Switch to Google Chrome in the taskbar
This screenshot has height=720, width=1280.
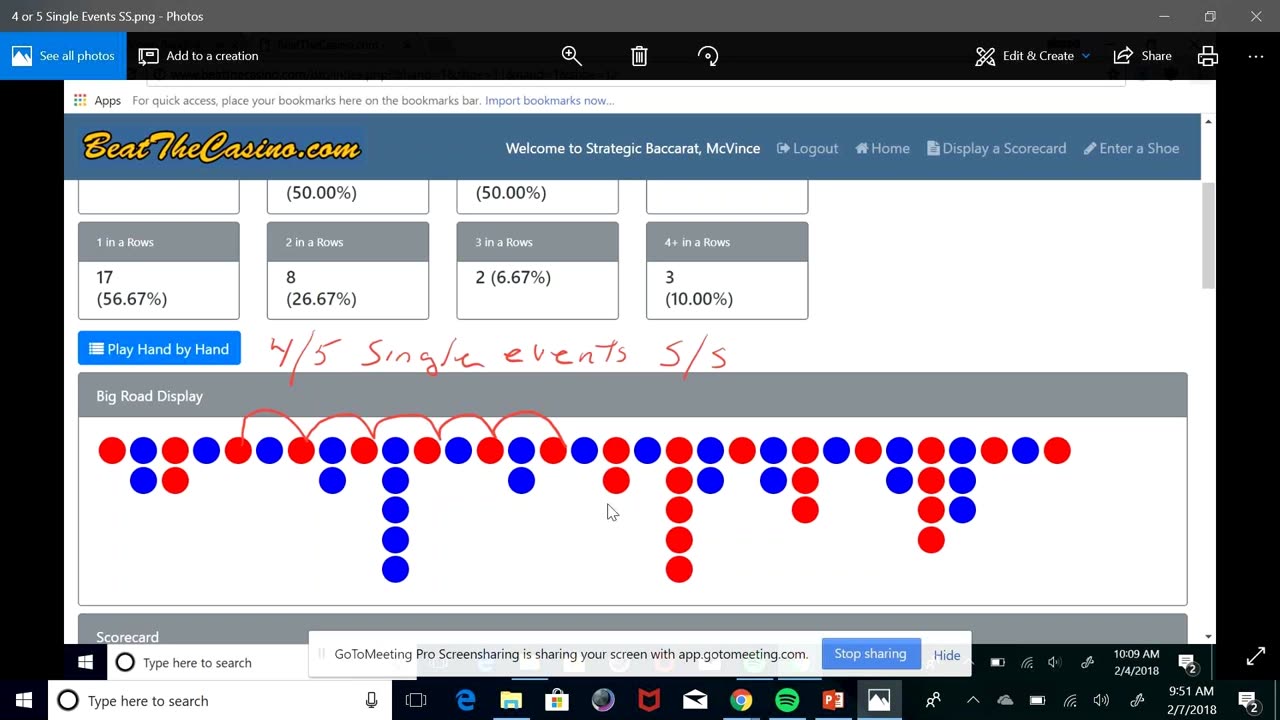(x=741, y=700)
